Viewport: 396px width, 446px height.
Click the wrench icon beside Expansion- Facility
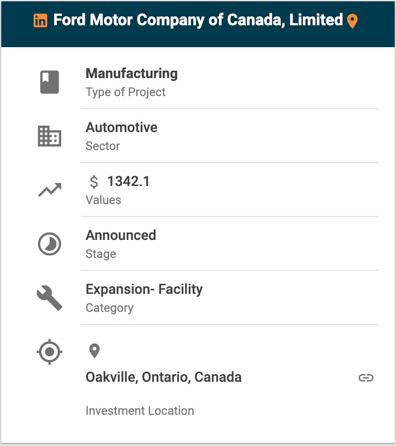click(x=49, y=298)
